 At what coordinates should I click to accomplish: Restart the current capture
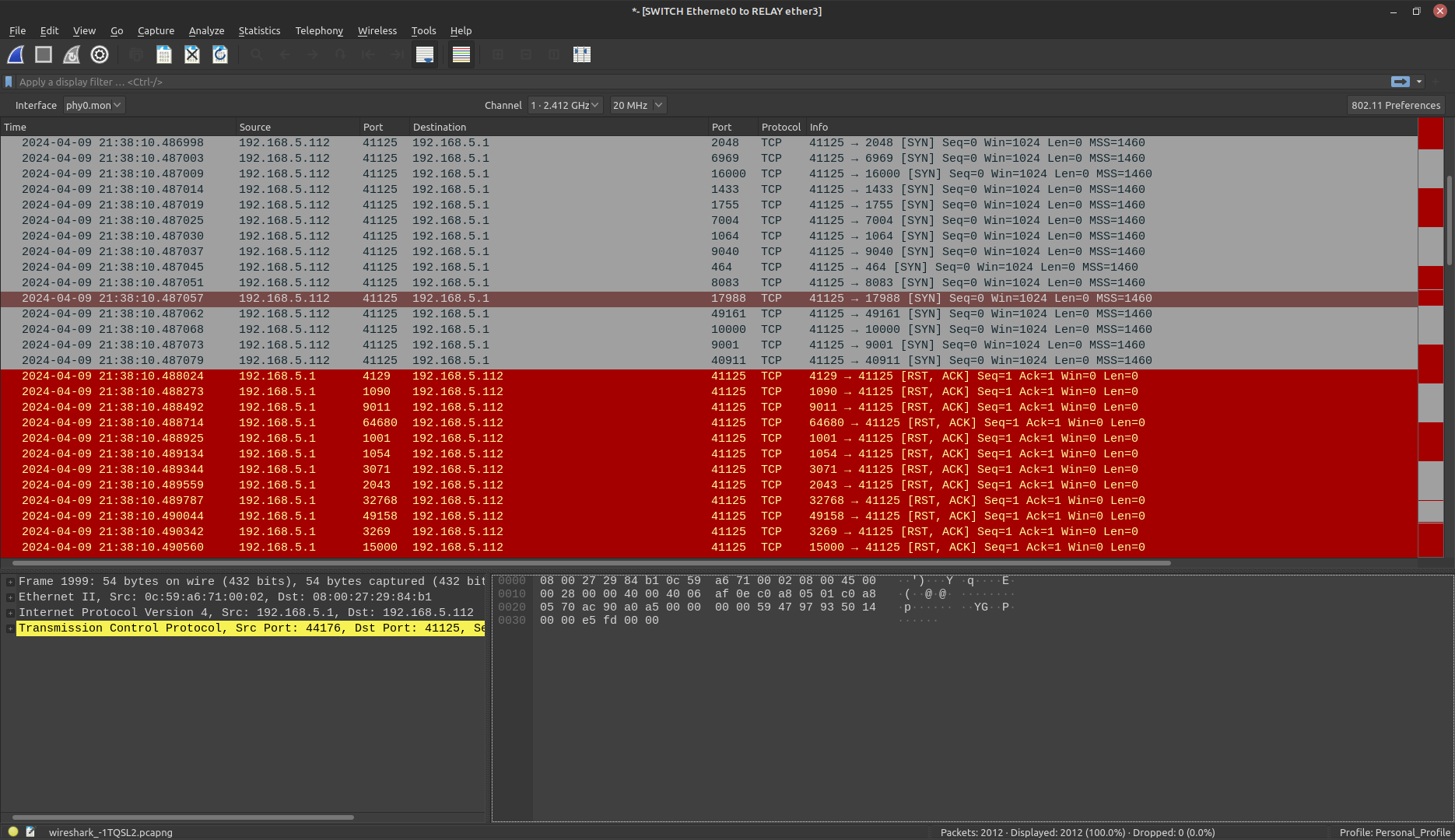pos(72,54)
